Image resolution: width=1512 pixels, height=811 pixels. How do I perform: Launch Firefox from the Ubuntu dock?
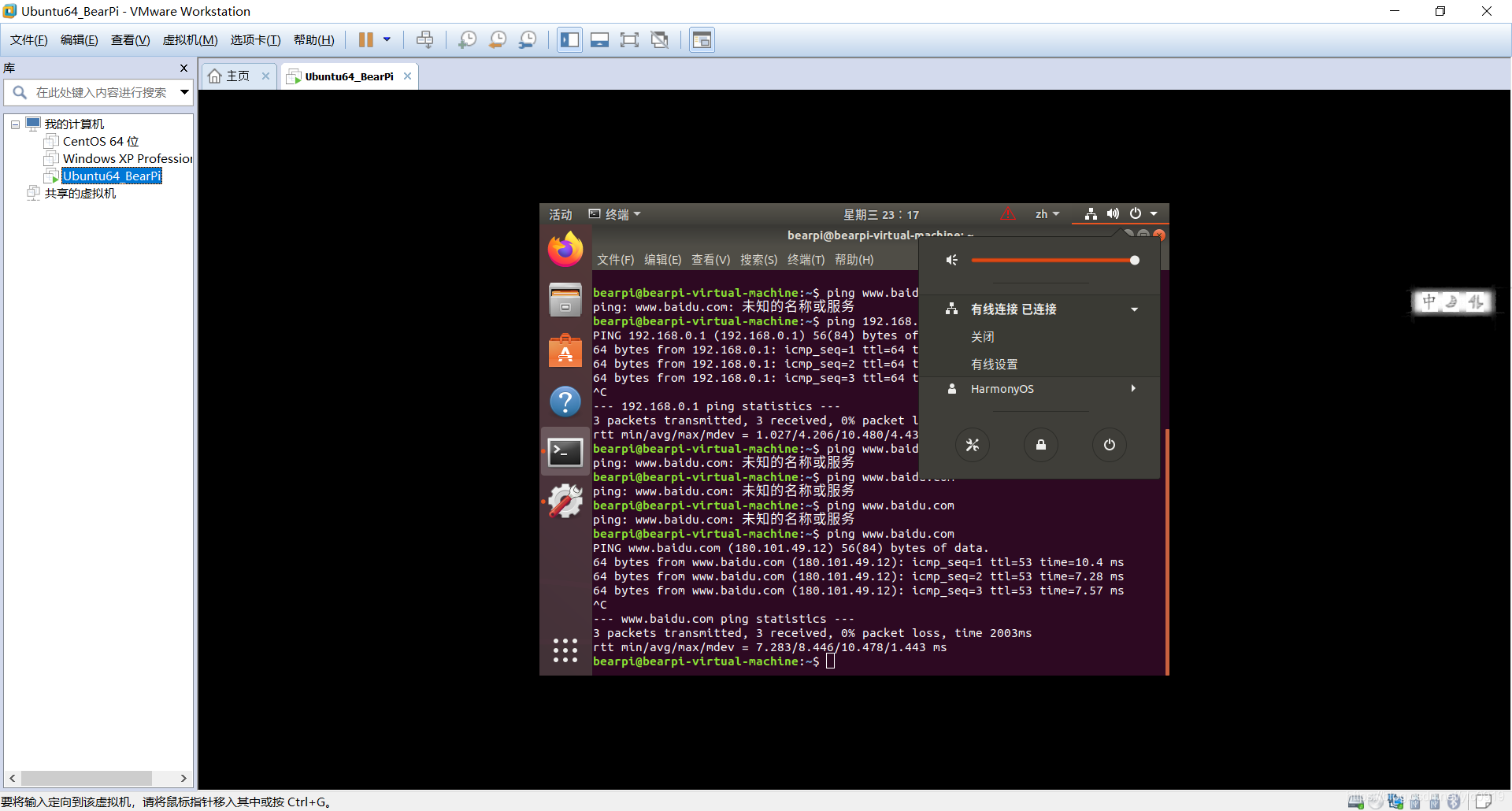(565, 250)
